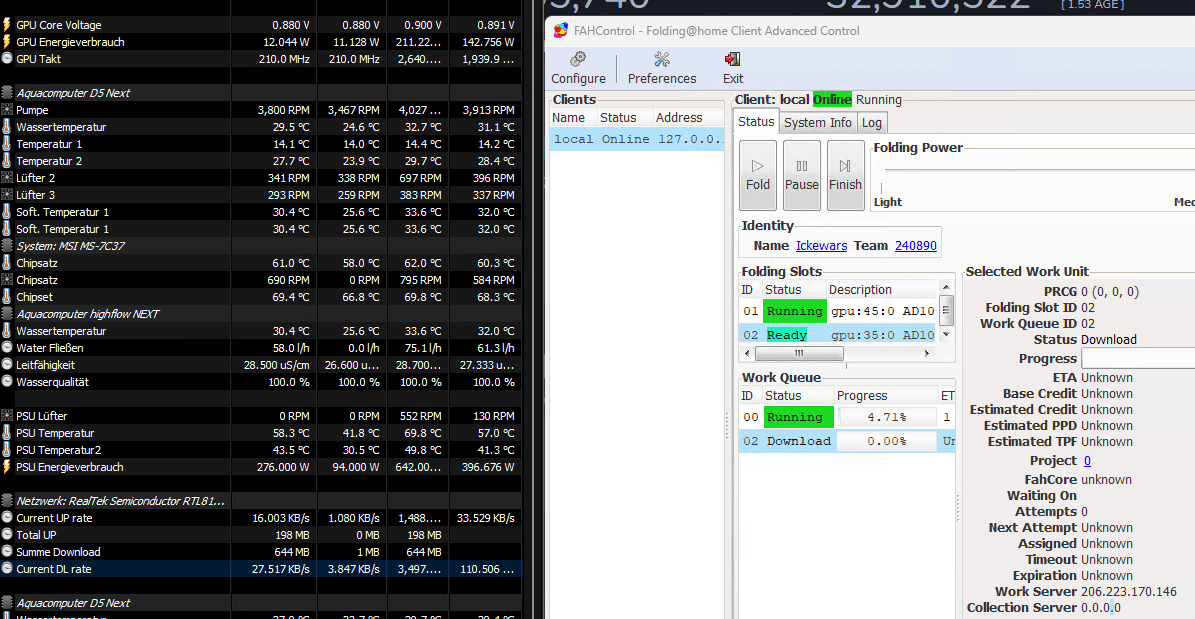The width and height of the screenshot is (1195, 619).
Task: Click the Temperatur 1 thermometer icon
Action: (x=8, y=144)
